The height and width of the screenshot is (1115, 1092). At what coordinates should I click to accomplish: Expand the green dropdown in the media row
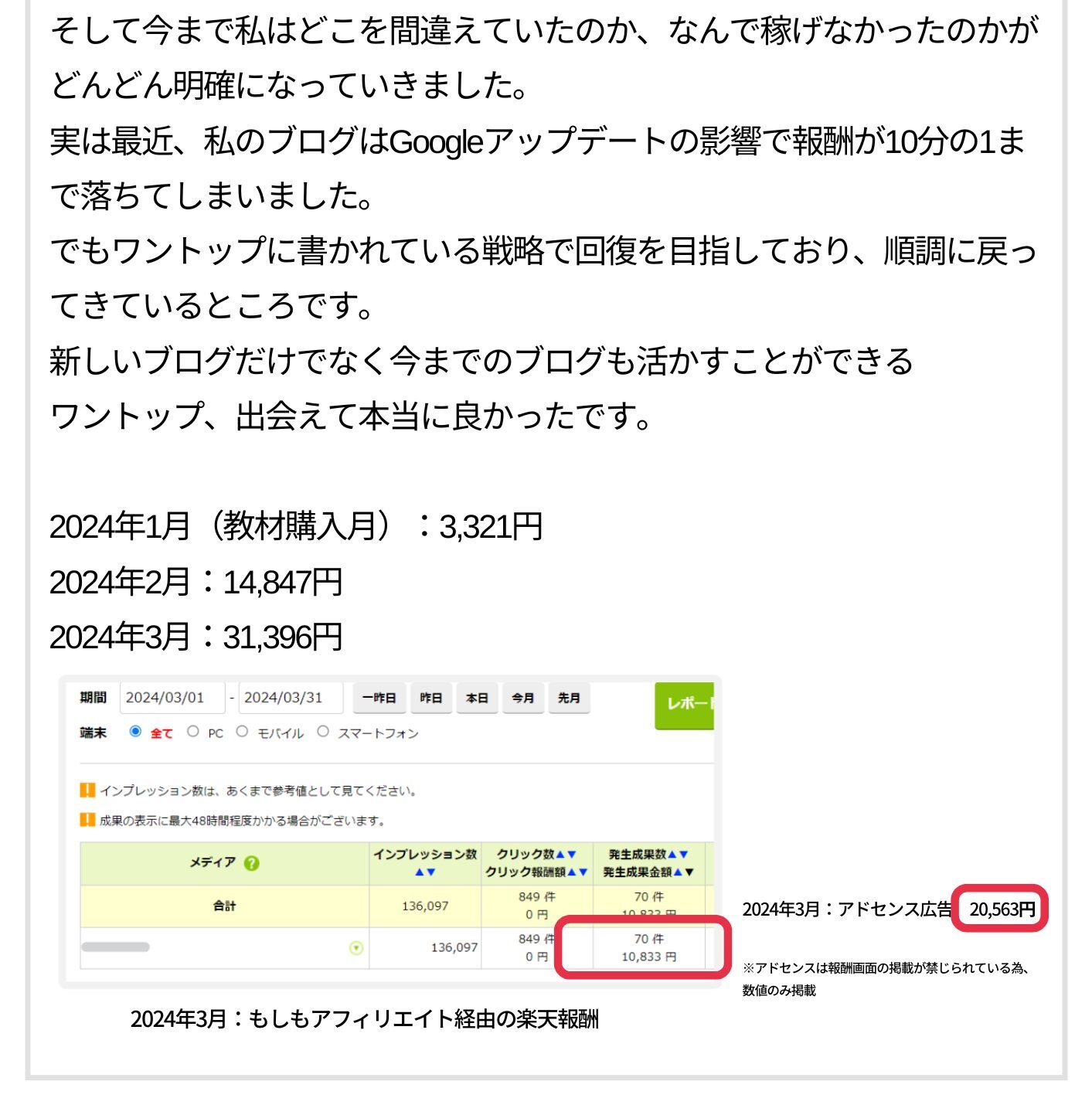(356, 948)
